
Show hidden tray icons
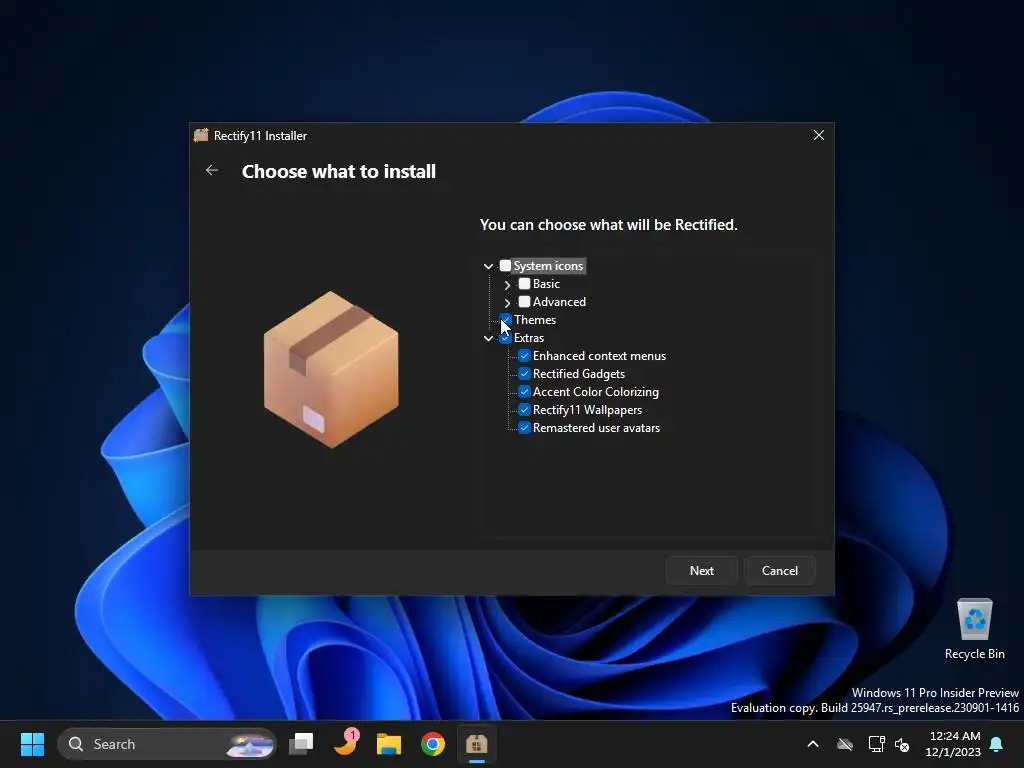[812, 744]
